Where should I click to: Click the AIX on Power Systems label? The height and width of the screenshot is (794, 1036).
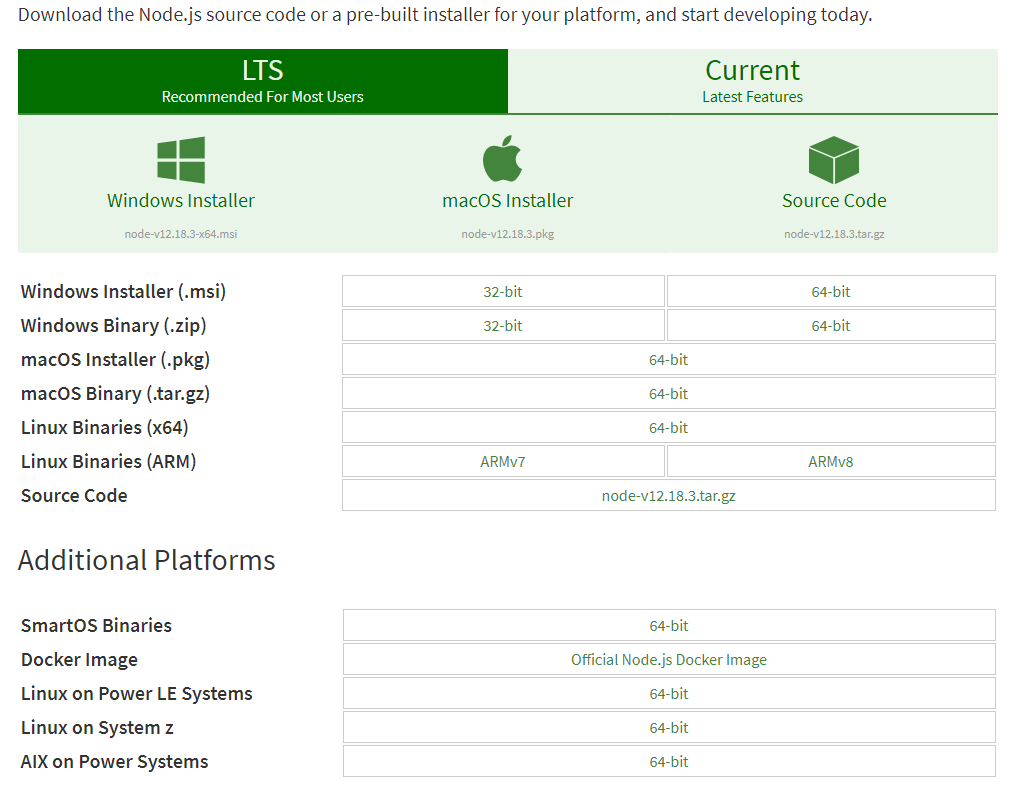point(114,762)
